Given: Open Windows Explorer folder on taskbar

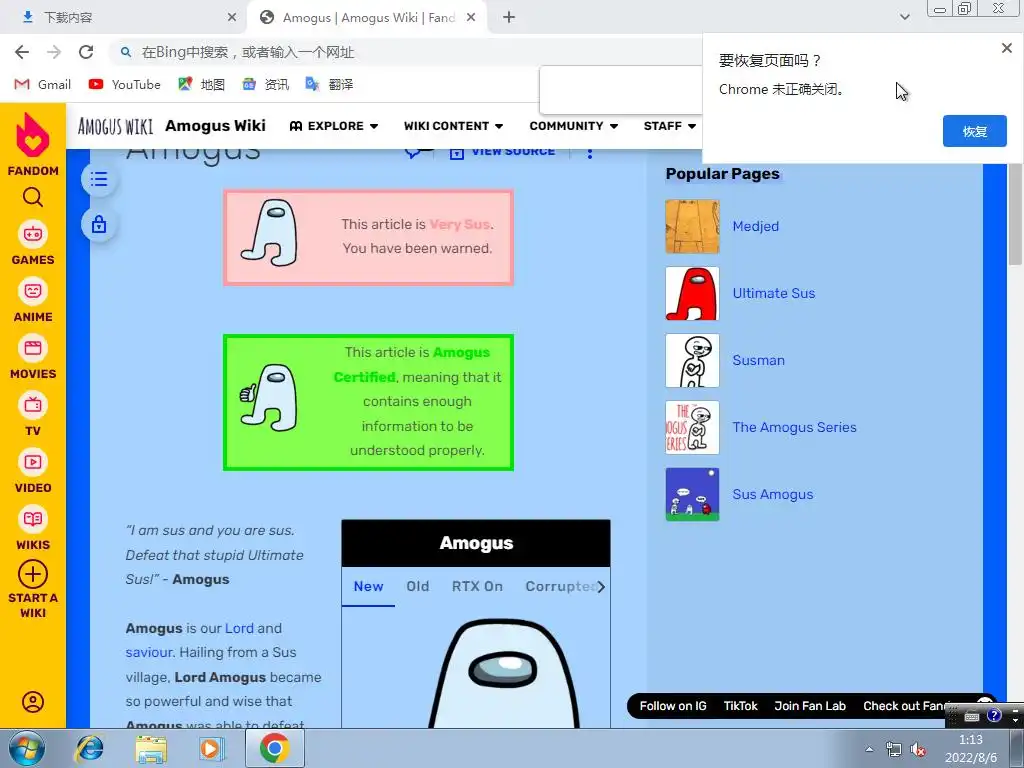Looking at the screenshot, I should (151, 749).
